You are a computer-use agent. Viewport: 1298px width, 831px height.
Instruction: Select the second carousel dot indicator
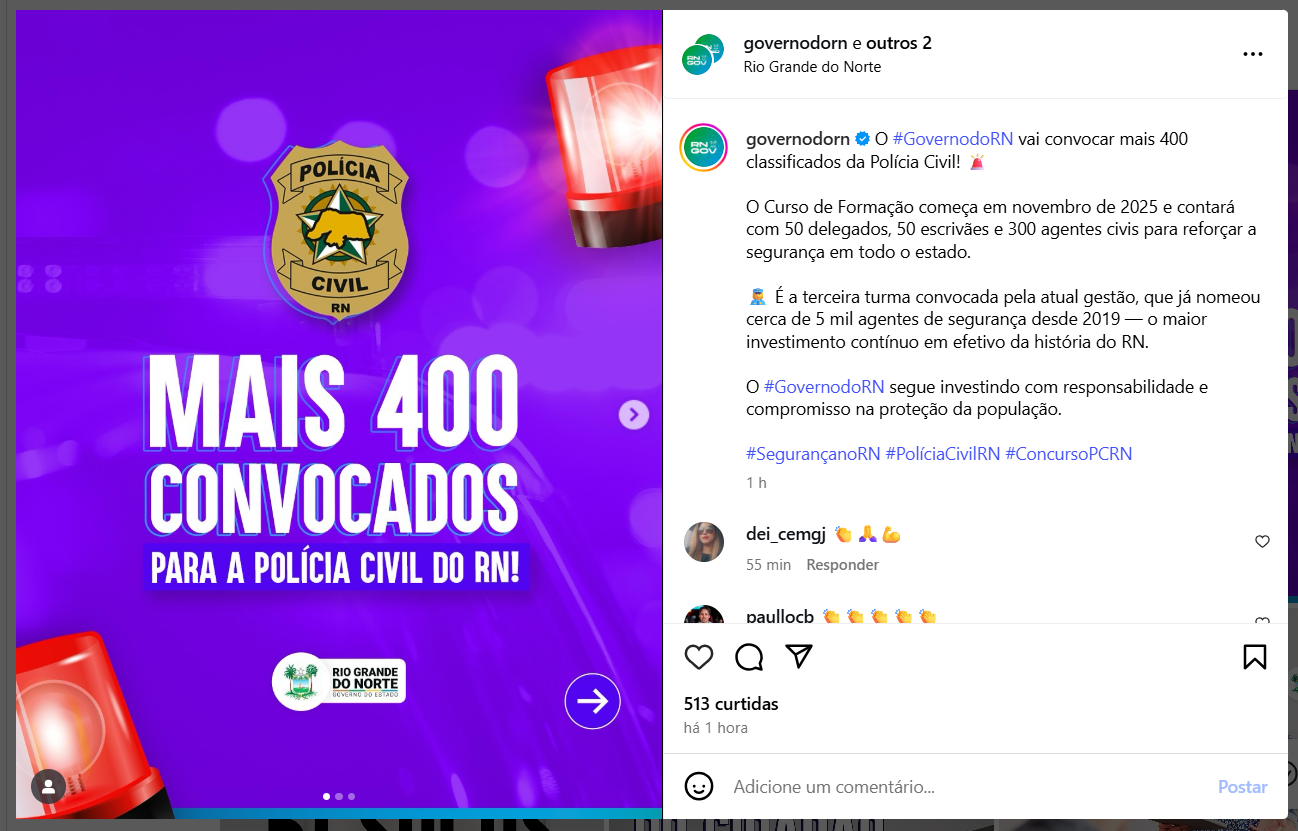pyautogui.click(x=339, y=797)
